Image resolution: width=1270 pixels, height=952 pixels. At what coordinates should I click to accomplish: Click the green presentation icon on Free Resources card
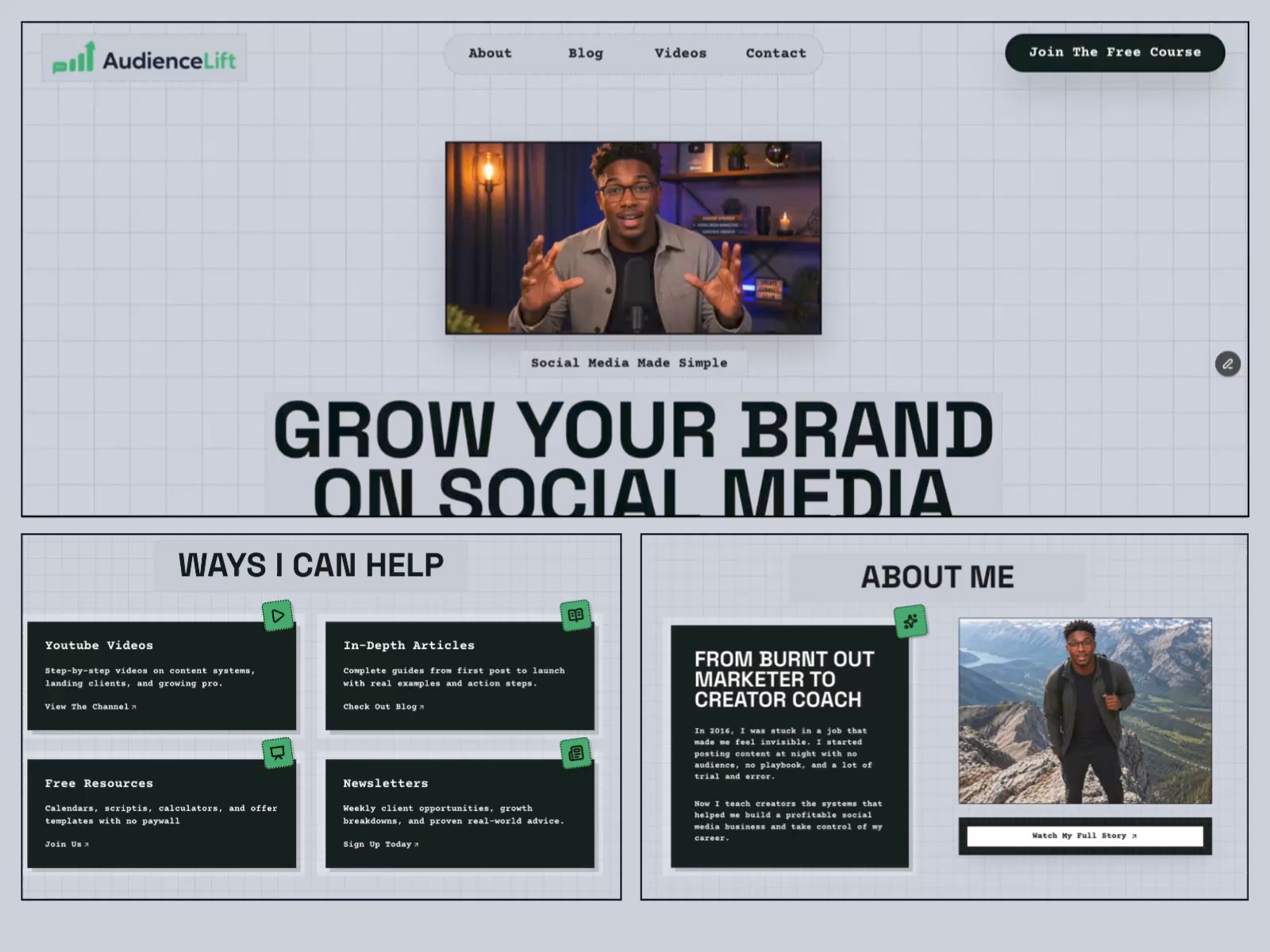pyautogui.click(x=278, y=753)
